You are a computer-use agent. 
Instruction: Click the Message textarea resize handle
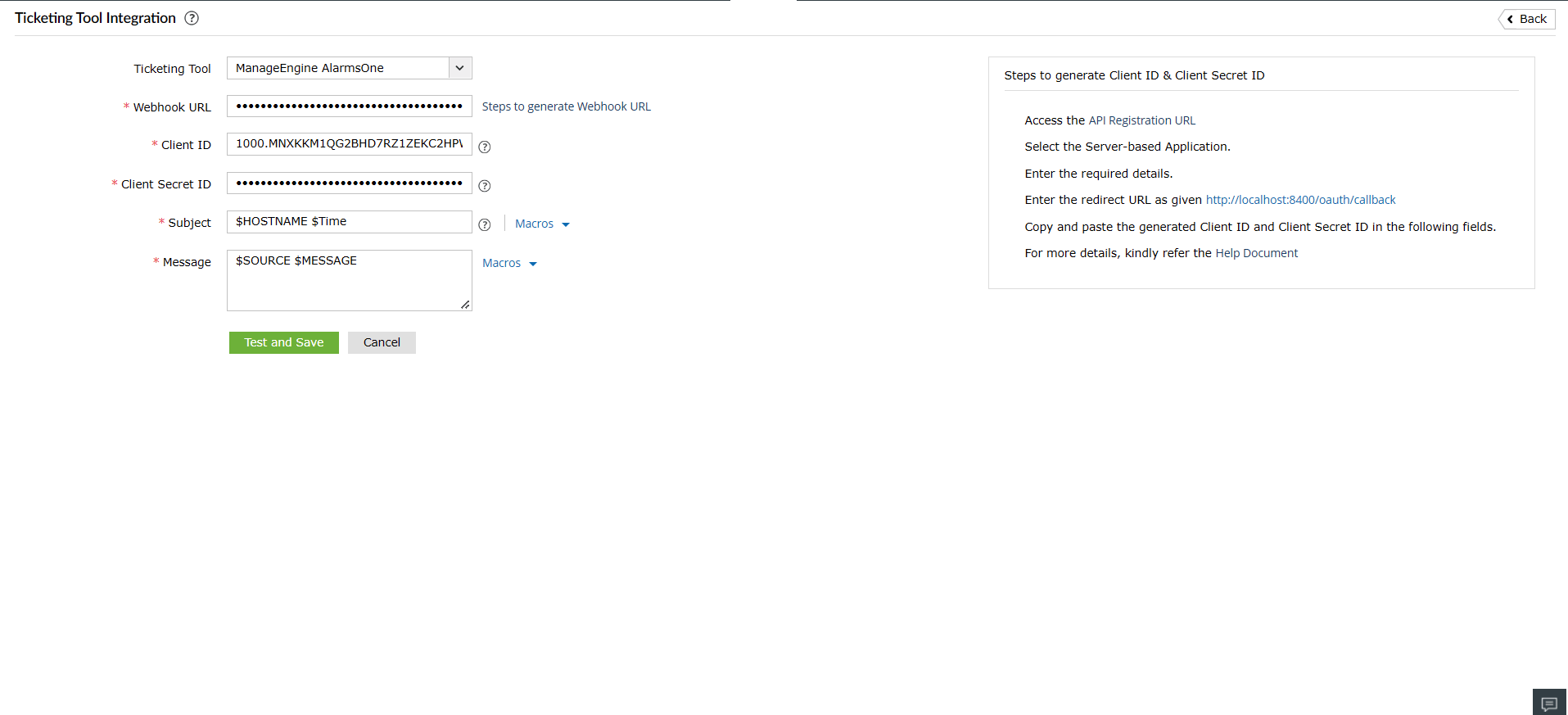[x=465, y=305]
